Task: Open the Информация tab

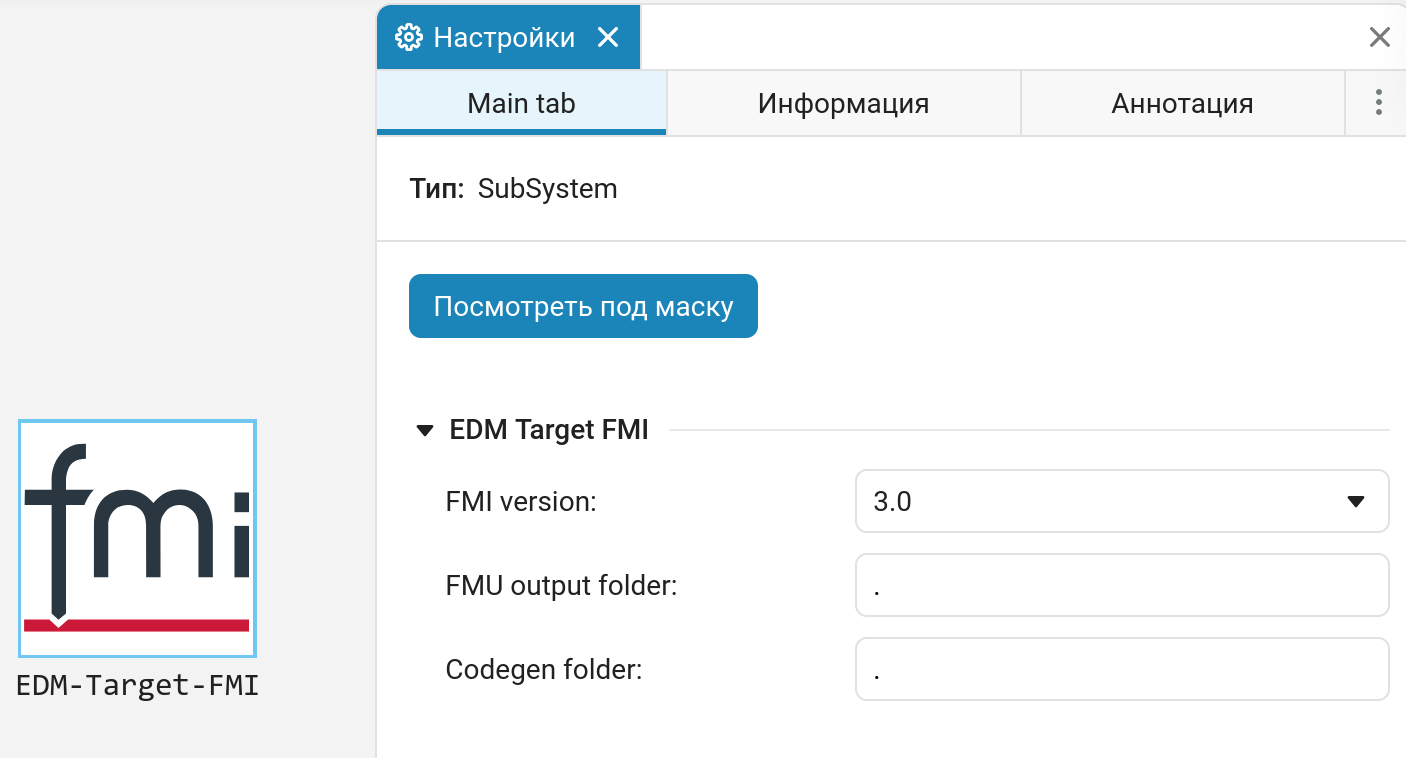Action: pos(843,103)
